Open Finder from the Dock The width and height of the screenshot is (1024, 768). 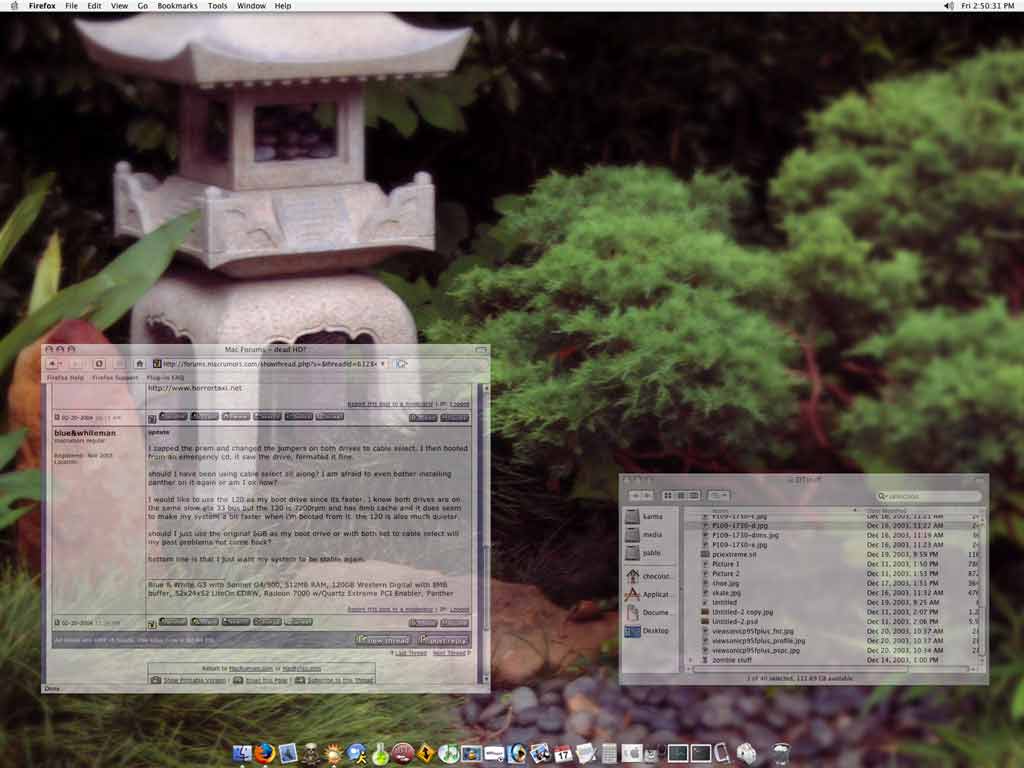click(x=242, y=754)
